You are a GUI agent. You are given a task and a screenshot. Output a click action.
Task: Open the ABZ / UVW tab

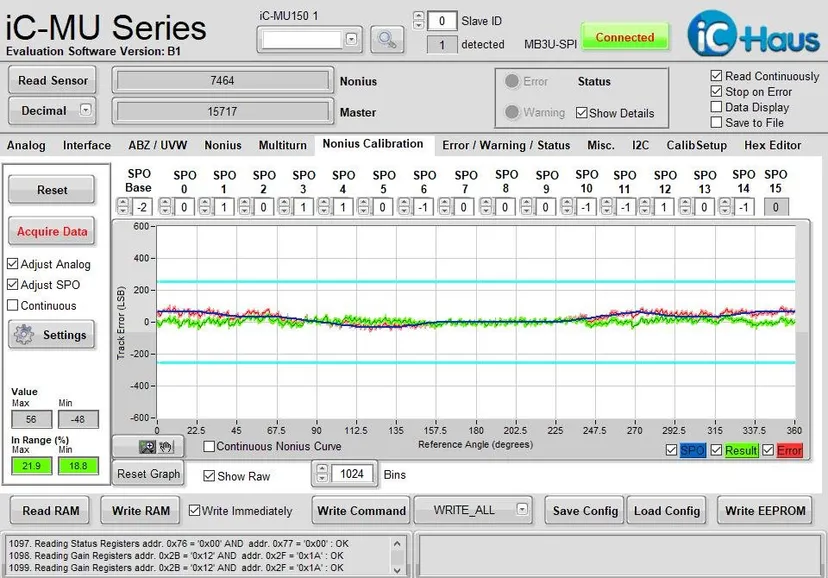(157, 145)
